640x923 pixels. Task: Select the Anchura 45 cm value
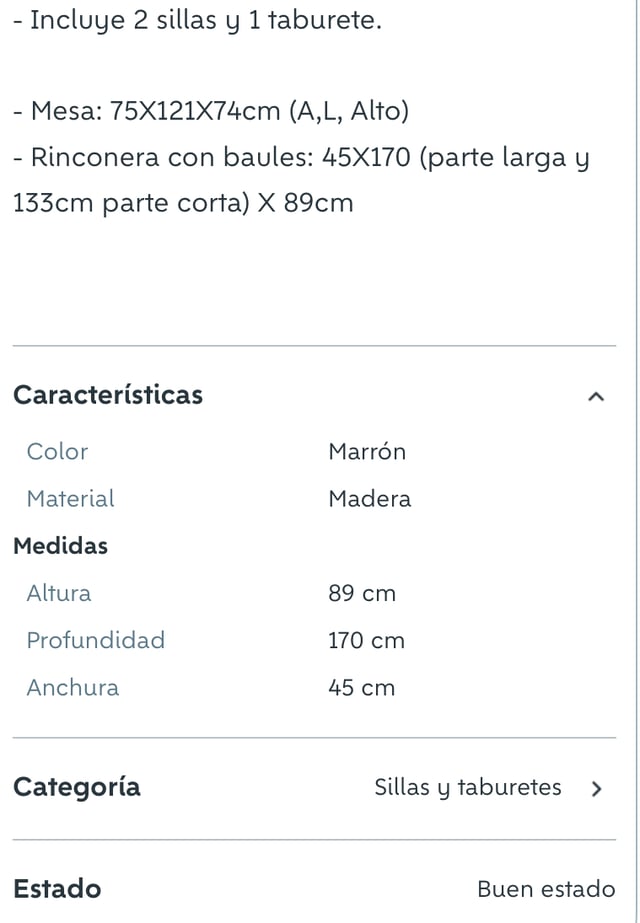pyautogui.click(x=361, y=688)
